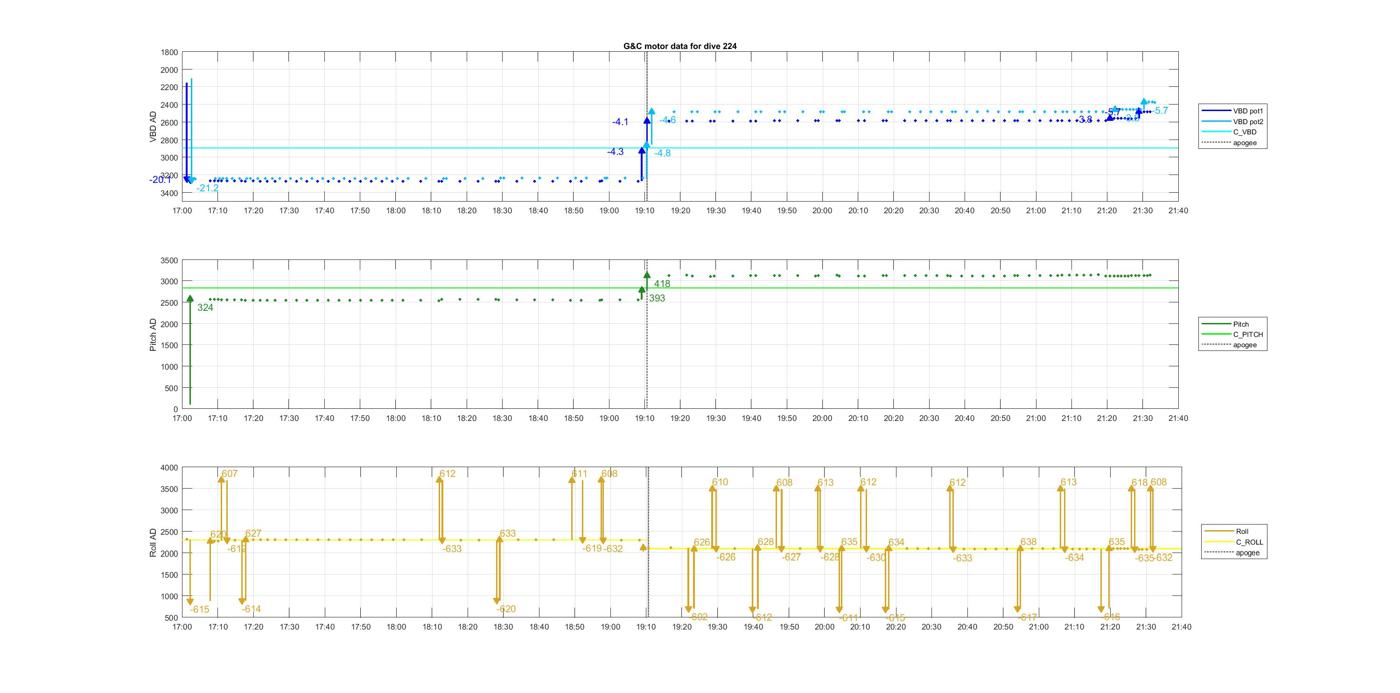1400x693 pixels.
Task: Click the "3400" tick on the VBD y-axis
Action: click(x=170, y=193)
